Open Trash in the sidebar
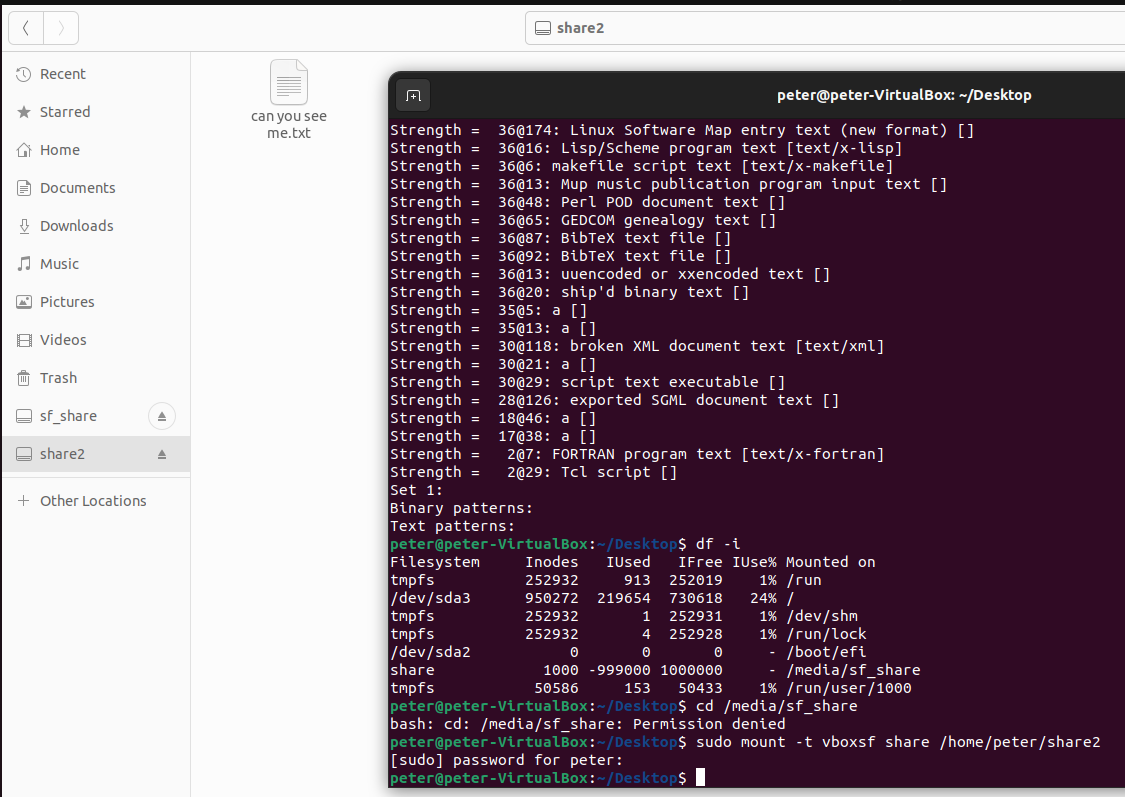This screenshot has height=797, width=1125. [96, 378]
